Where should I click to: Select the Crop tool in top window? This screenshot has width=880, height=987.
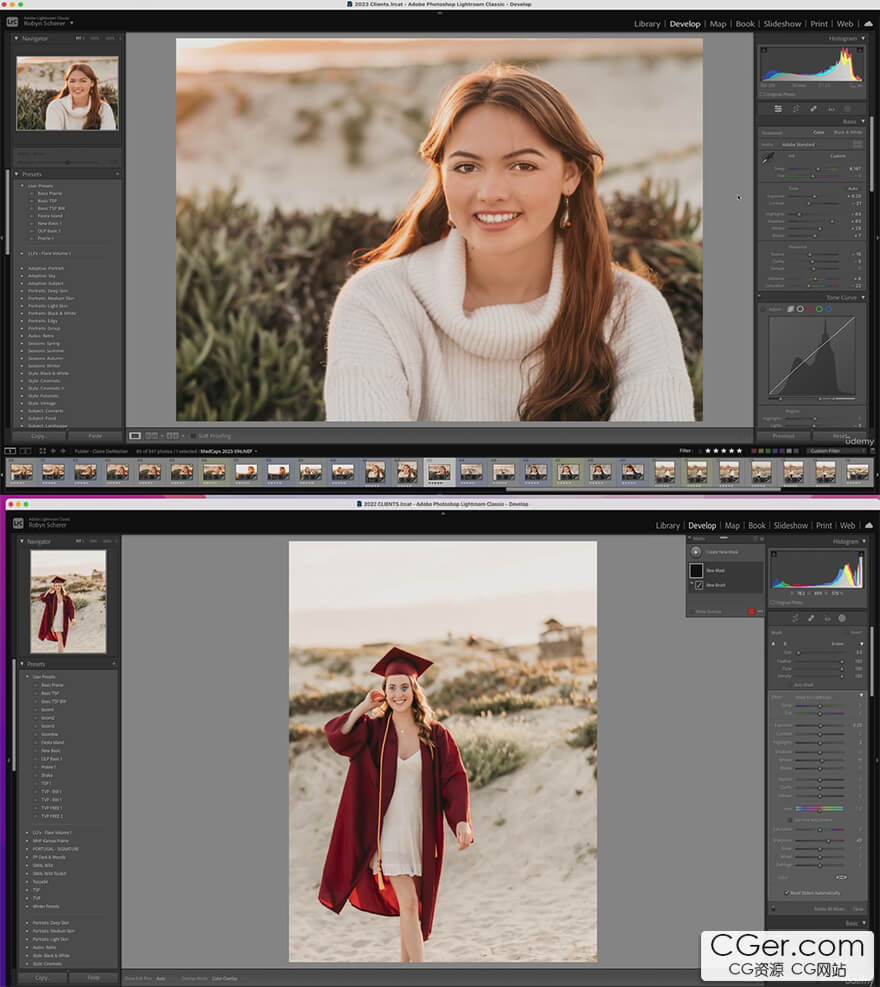[796, 108]
